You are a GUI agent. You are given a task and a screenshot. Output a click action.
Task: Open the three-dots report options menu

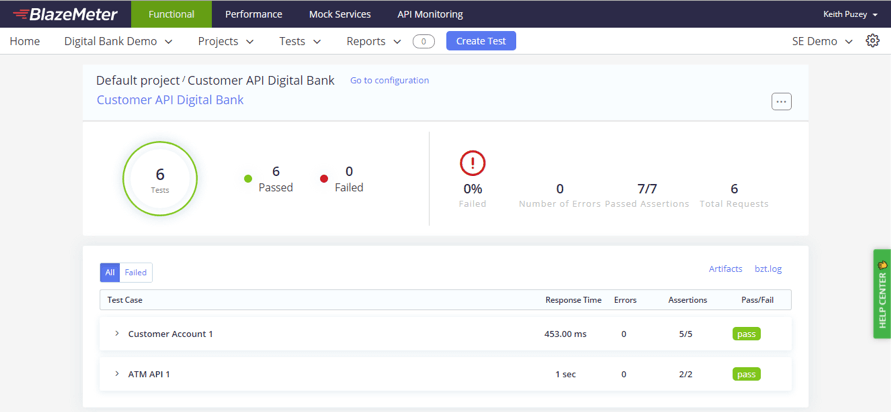click(781, 102)
